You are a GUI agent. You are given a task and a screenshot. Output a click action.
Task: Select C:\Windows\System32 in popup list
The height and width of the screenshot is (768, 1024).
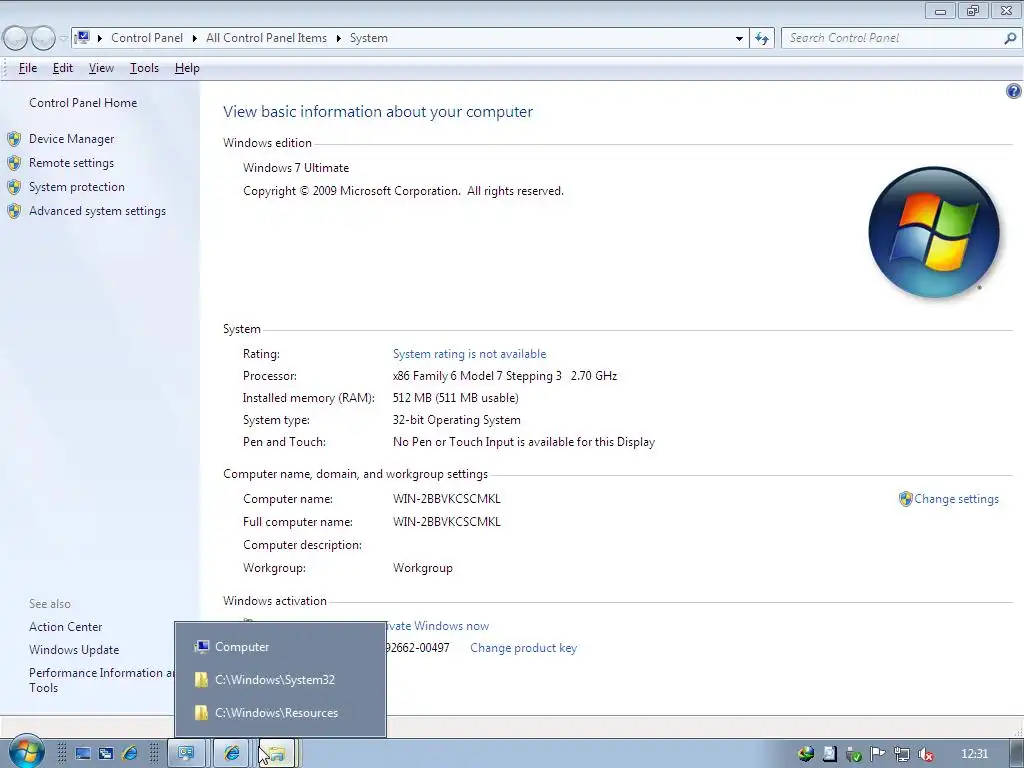(280, 680)
